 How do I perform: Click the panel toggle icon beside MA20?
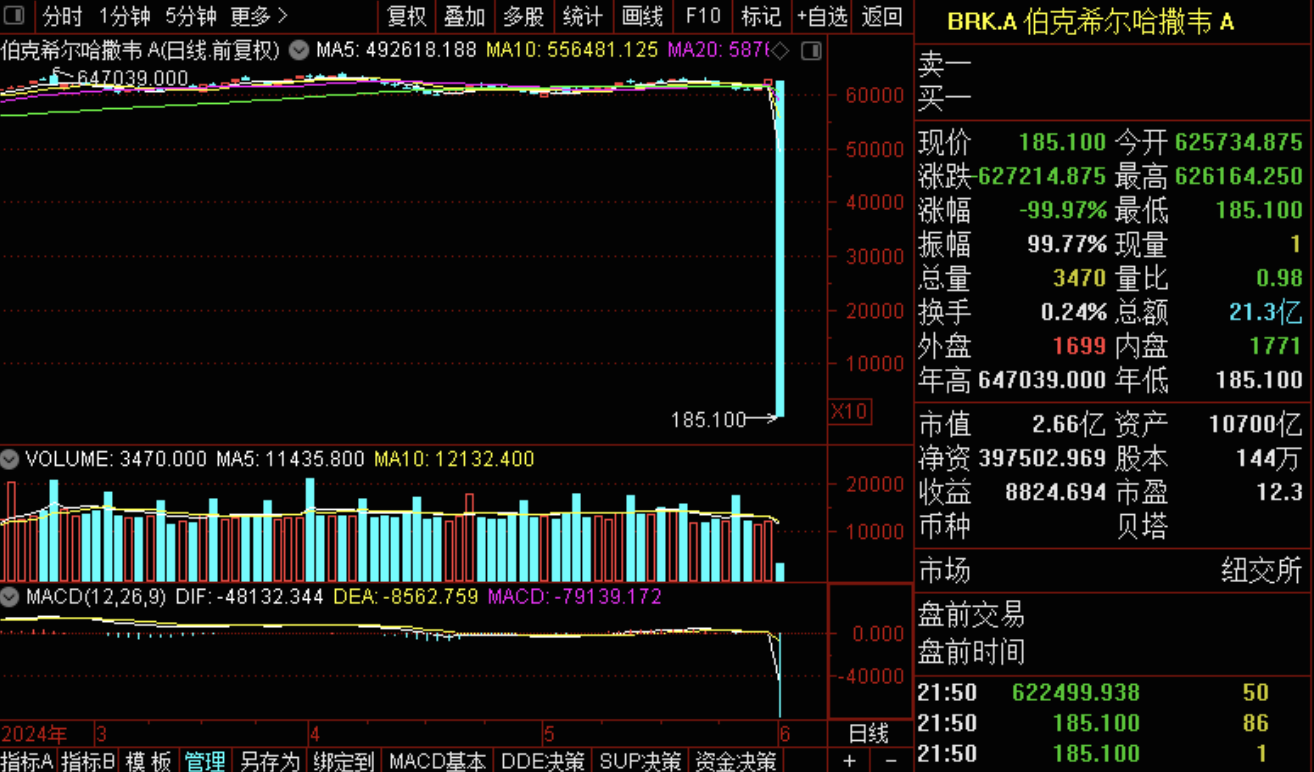click(812, 49)
